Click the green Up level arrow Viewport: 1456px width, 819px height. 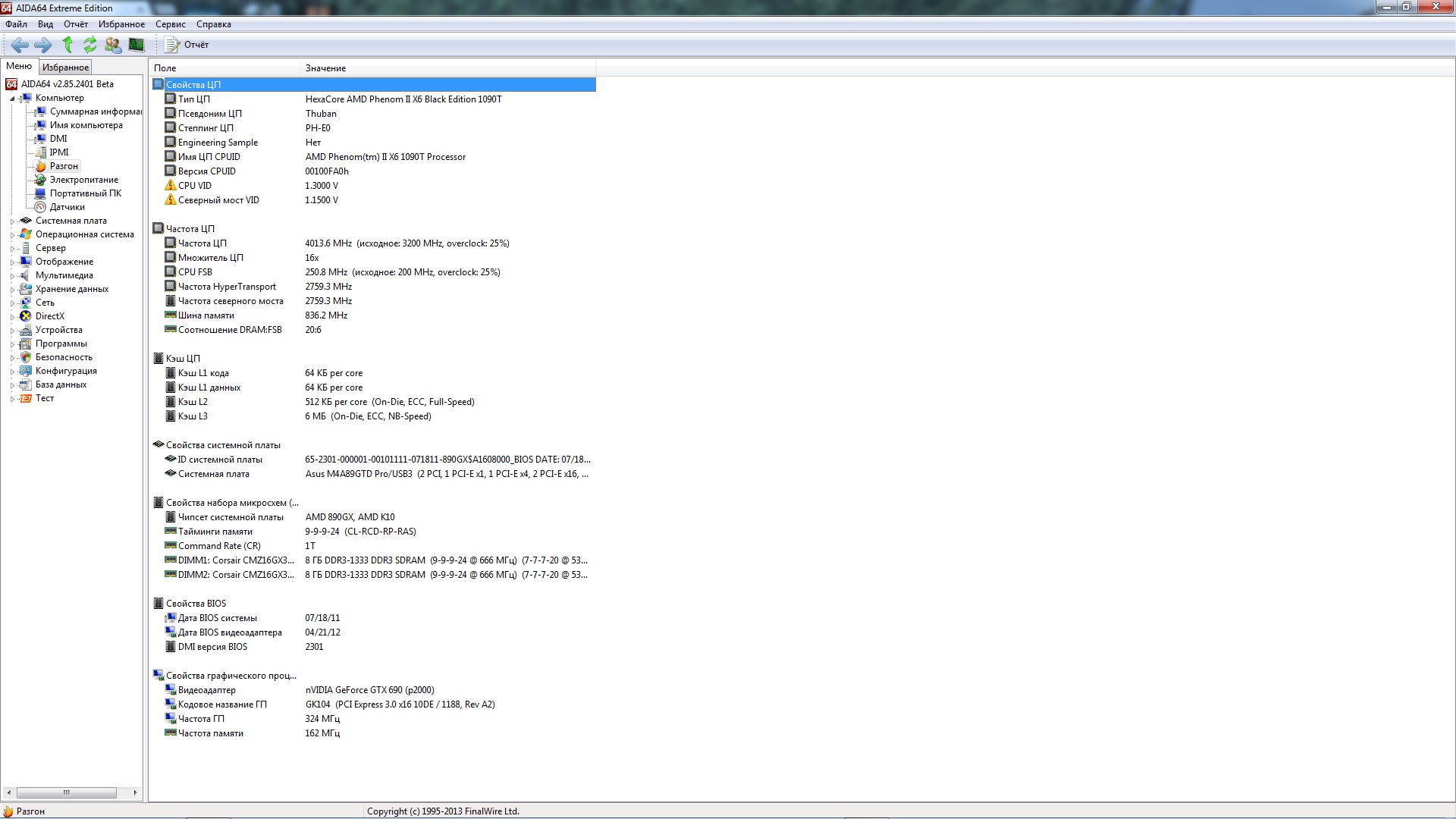tap(67, 45)
